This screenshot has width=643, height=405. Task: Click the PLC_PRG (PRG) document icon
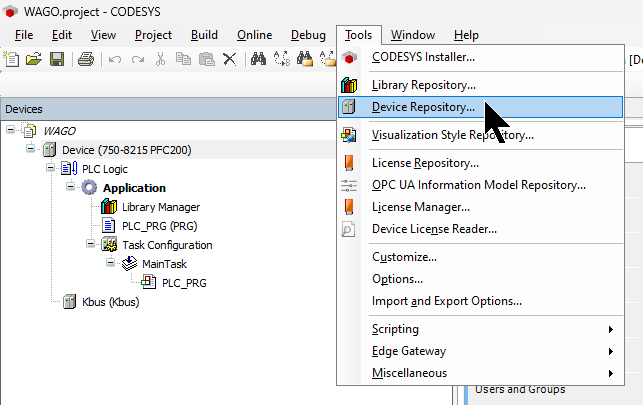tap(108, 226)
